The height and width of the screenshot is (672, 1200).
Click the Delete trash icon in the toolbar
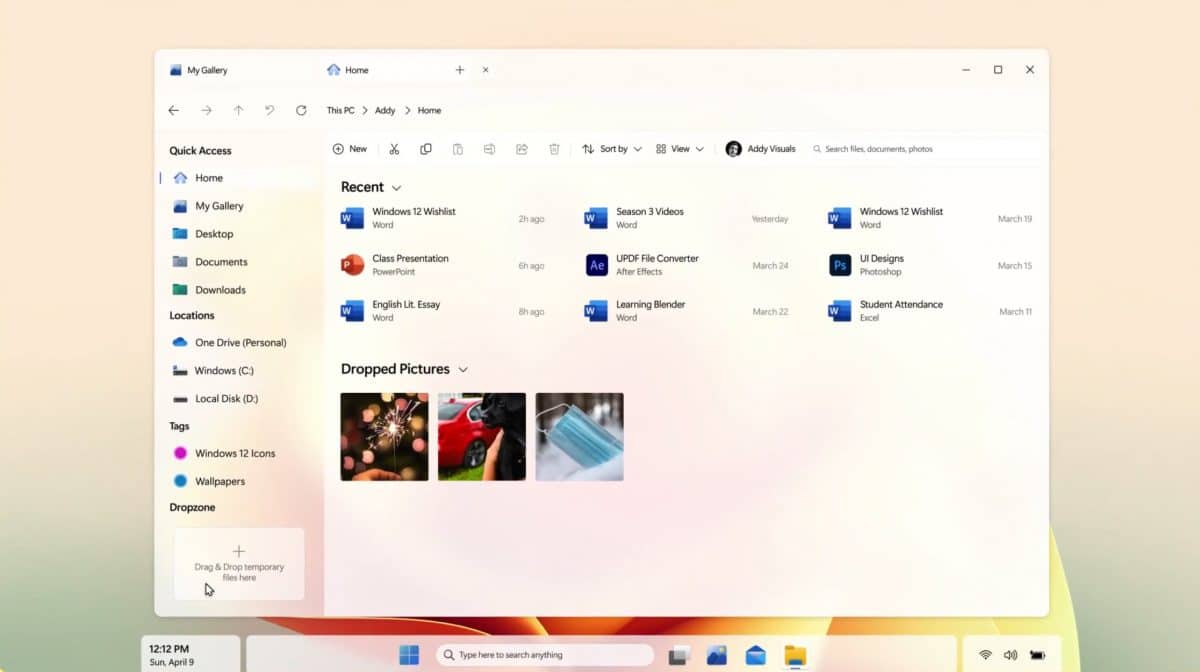tap(554, 148)
